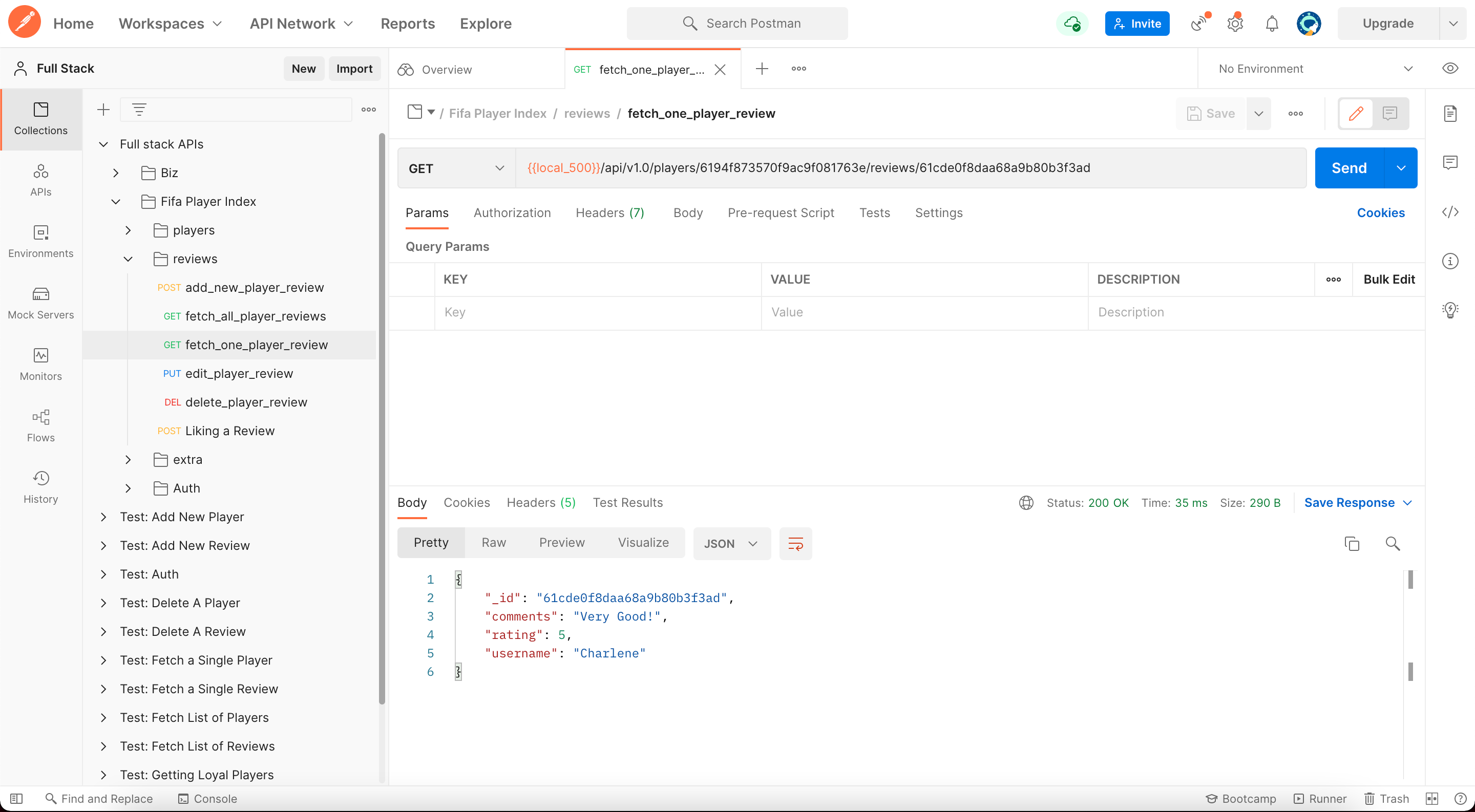The width and height of the screenshot is (1475, 812).
Task: Toggle line wrap in response
Action: coord(795,543)
